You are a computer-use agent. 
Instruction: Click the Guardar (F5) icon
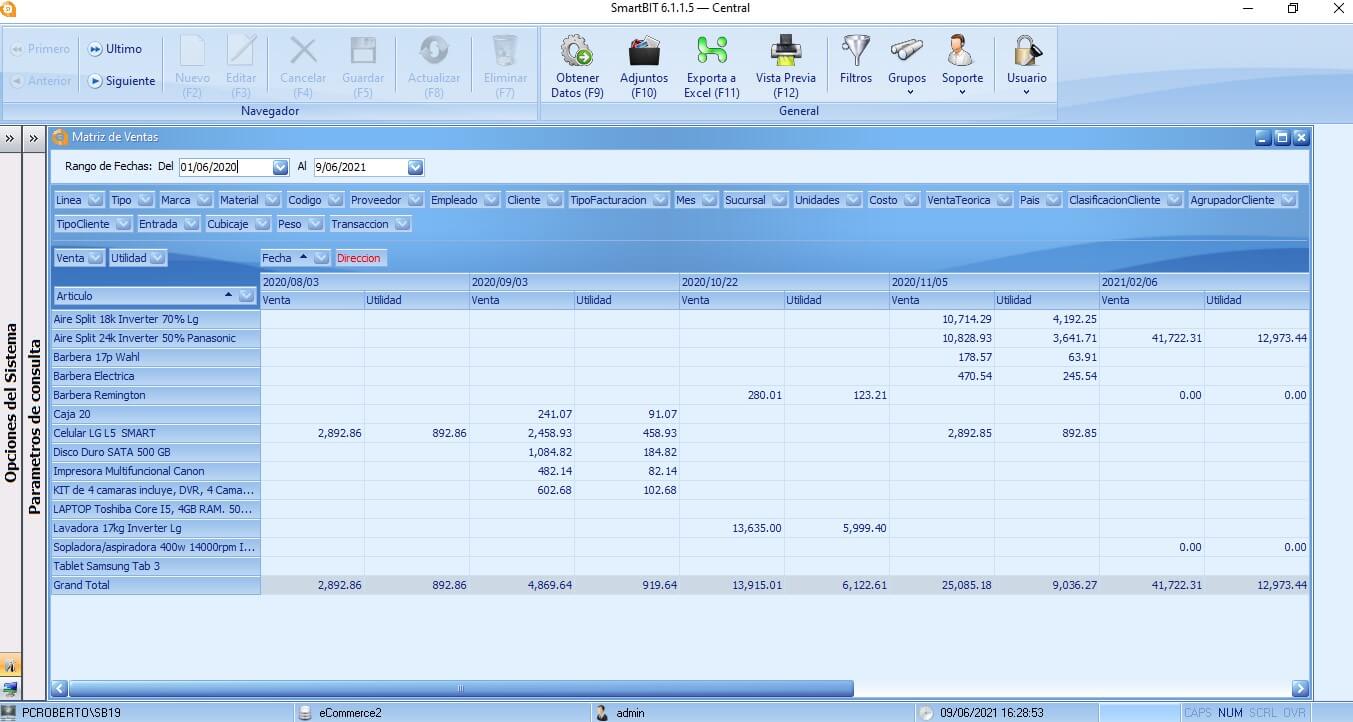tap(363, 50)
